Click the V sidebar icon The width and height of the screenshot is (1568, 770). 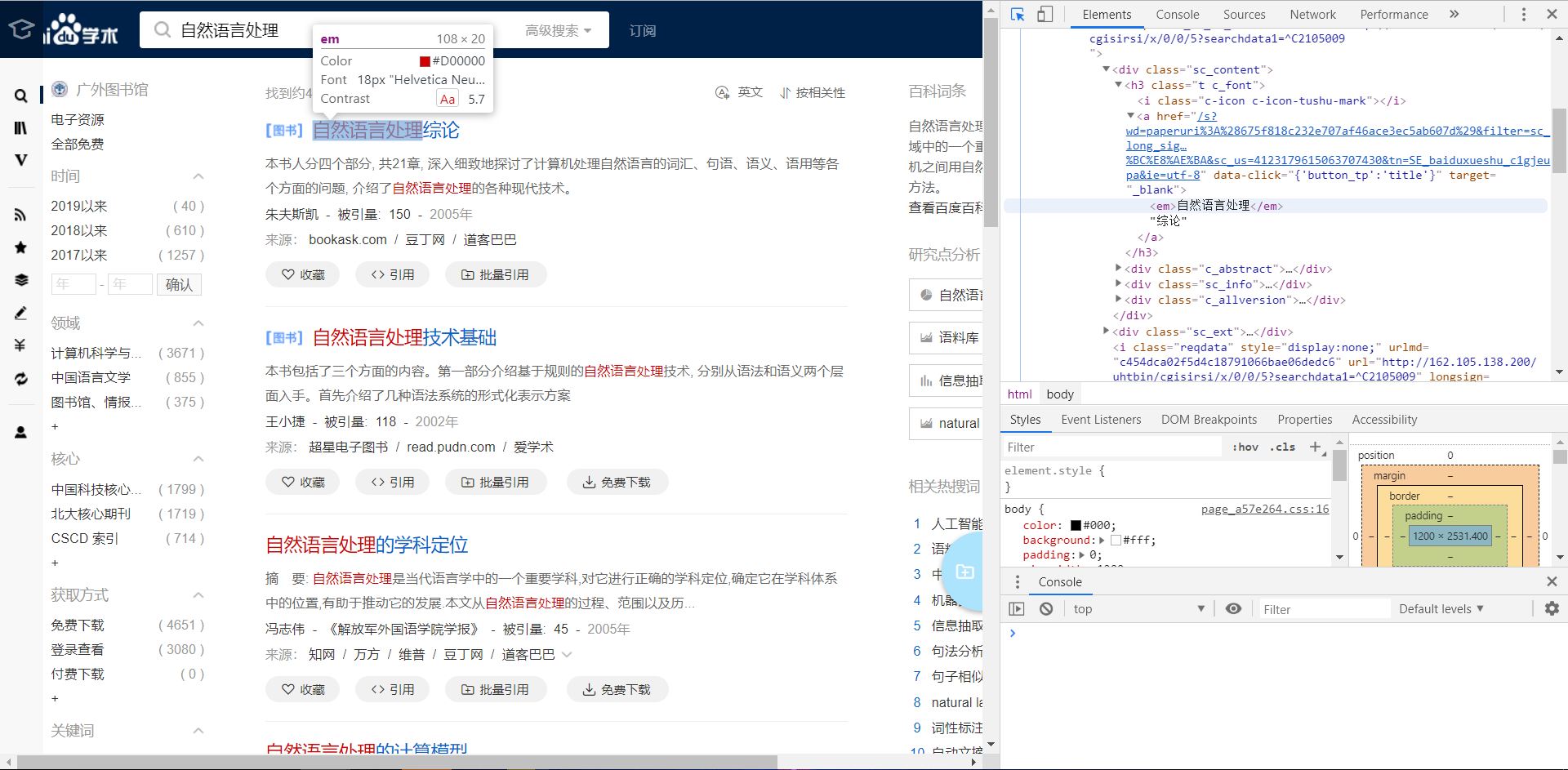[x=21, y=160]
